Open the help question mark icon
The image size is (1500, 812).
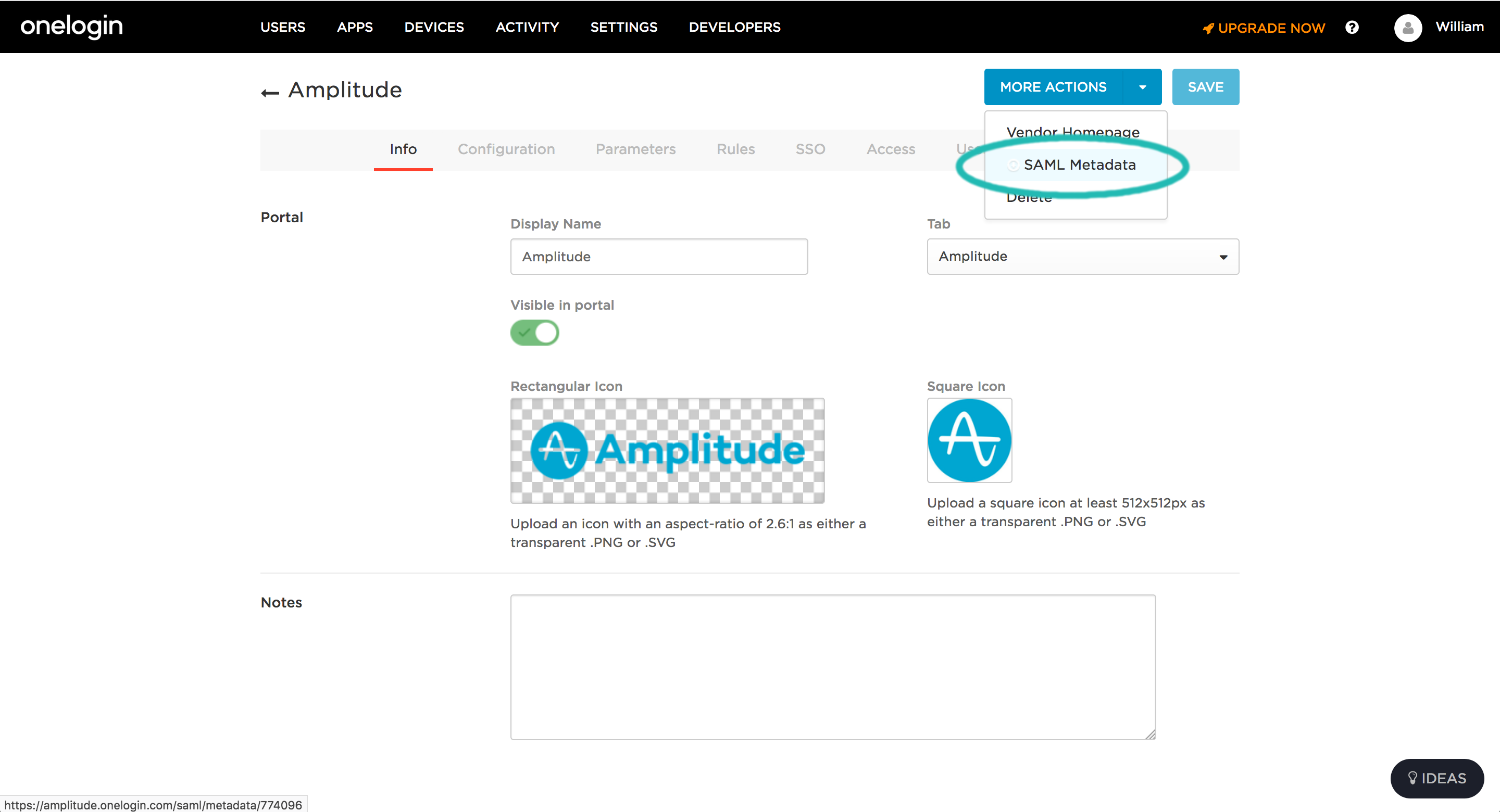[x=1352, y=28]
